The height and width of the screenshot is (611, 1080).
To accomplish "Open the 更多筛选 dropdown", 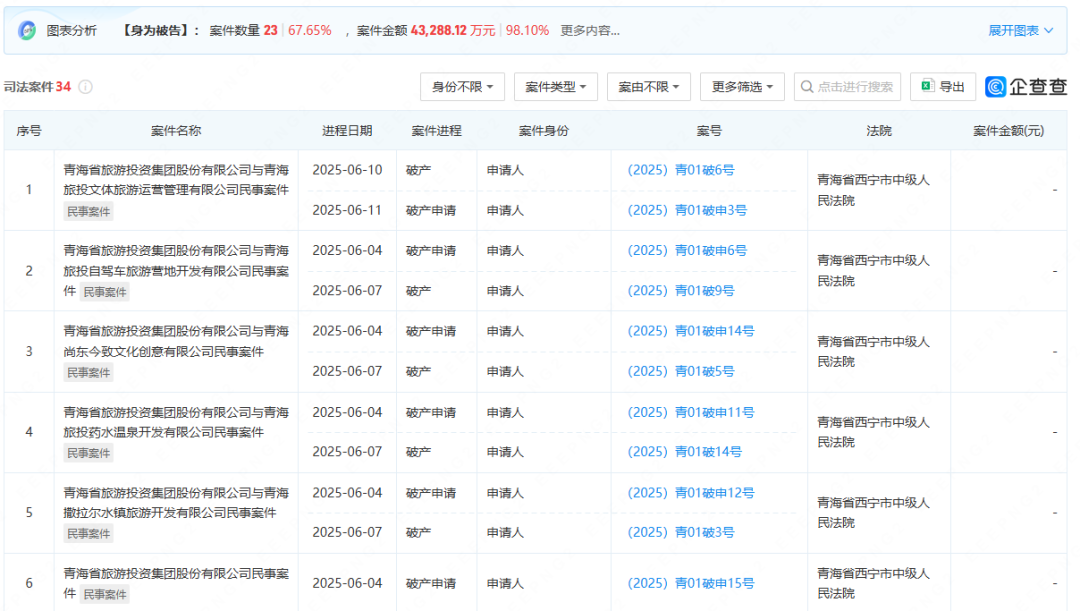I will (742, 87).
